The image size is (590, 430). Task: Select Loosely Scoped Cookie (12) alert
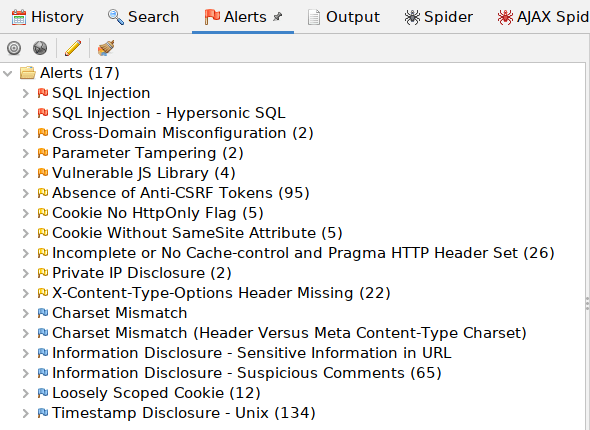click(x=156, y=393)
